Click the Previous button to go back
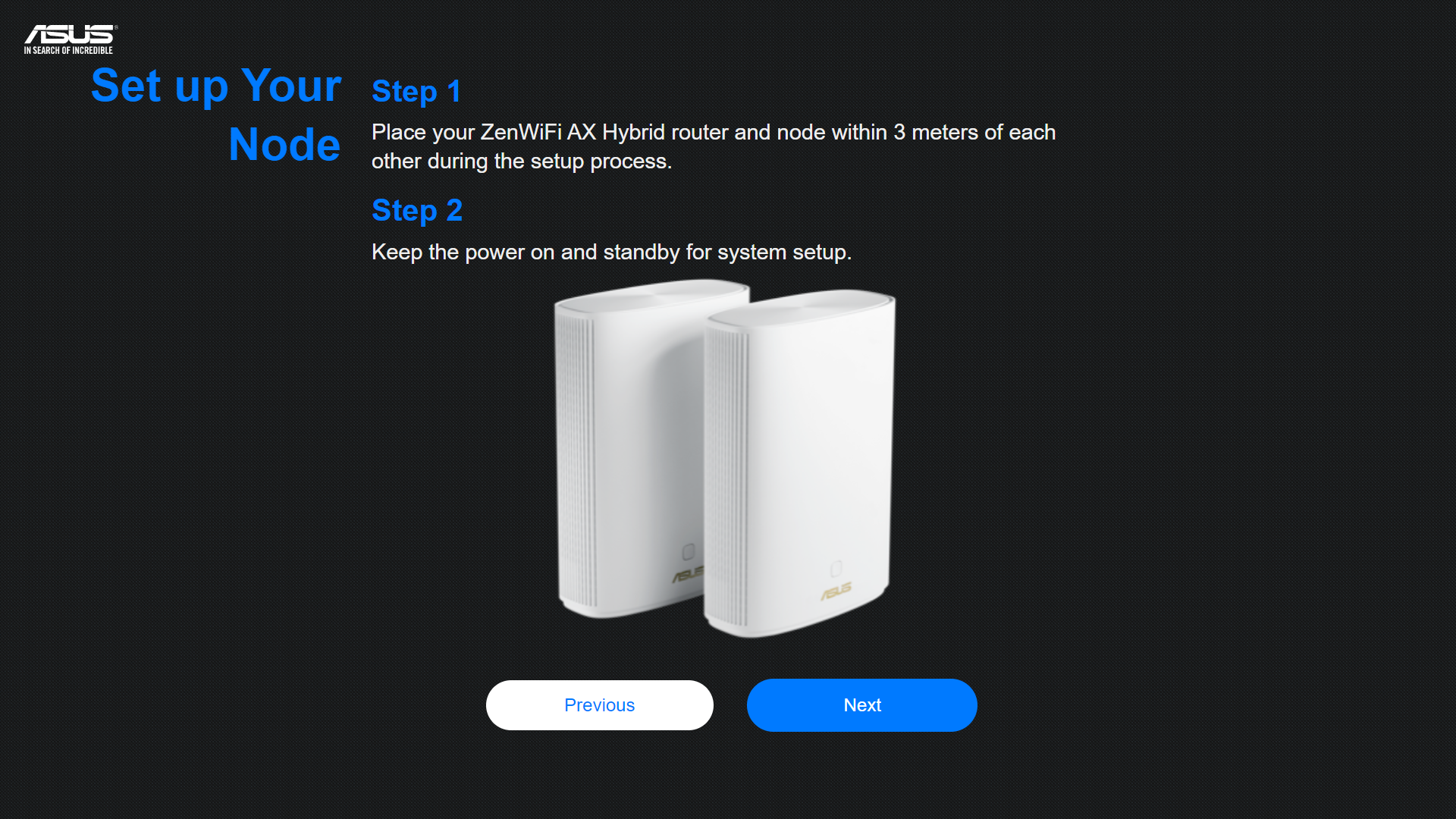The image size is (1456, 819). [598, 704]
